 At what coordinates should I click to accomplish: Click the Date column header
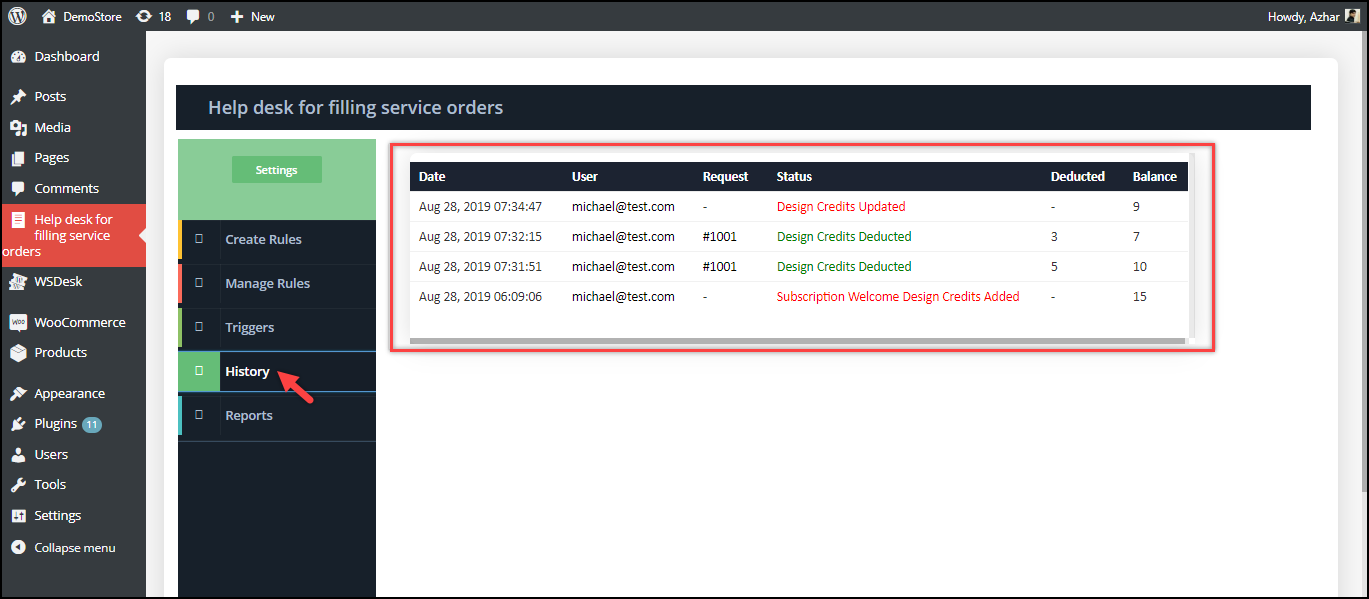(x=432, y=177)
